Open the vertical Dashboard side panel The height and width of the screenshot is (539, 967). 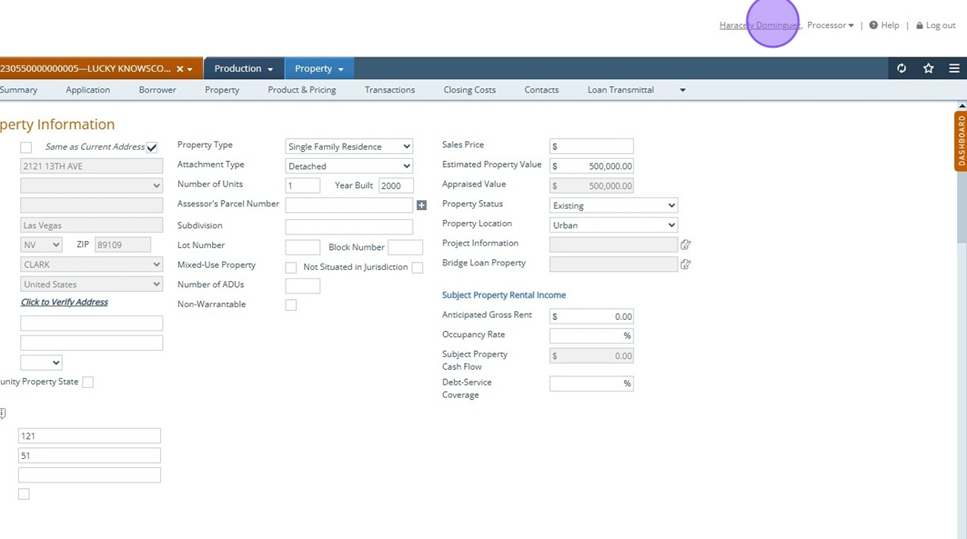point(960,142)
